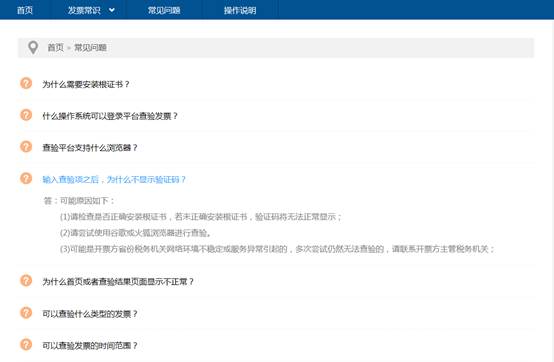Viewport: 554px width, 362px height.
Task: Click question icon beside 为什么需要安装根证书
Action: coord(26,83)
